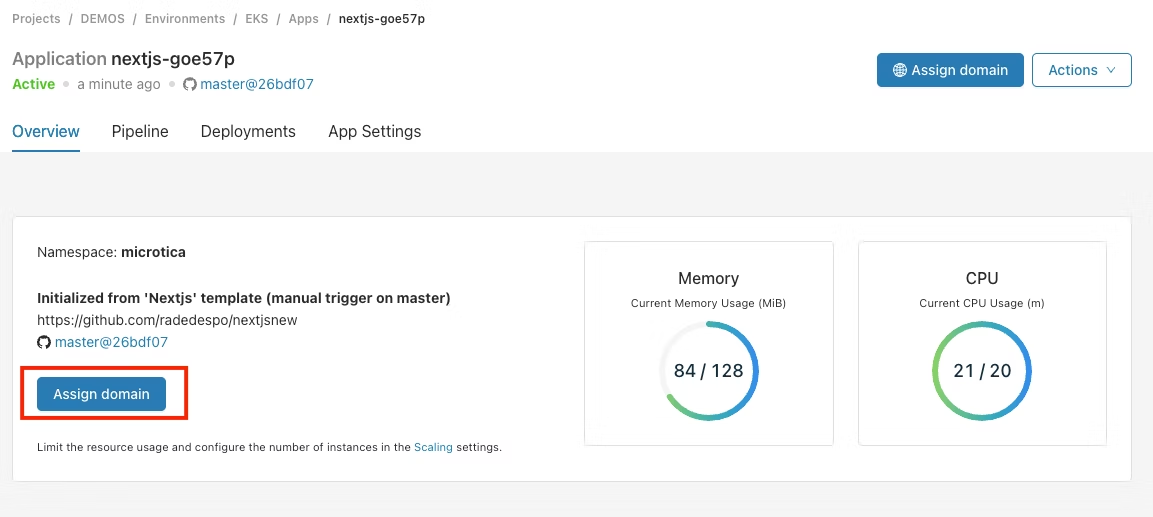Go to DEMOS breadcrumb
Screen dimensions: 1153x517
click(101, 18)
